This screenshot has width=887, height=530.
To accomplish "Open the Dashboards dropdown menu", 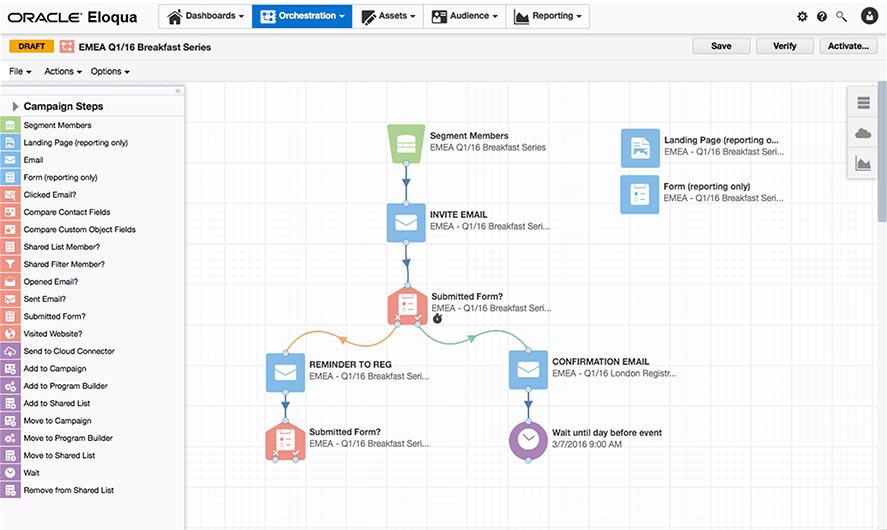I will pos(206,16).
